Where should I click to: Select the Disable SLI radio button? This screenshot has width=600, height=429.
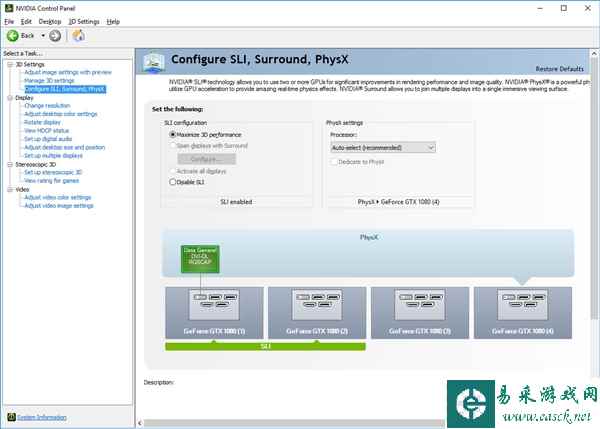(x=173, y=182)
